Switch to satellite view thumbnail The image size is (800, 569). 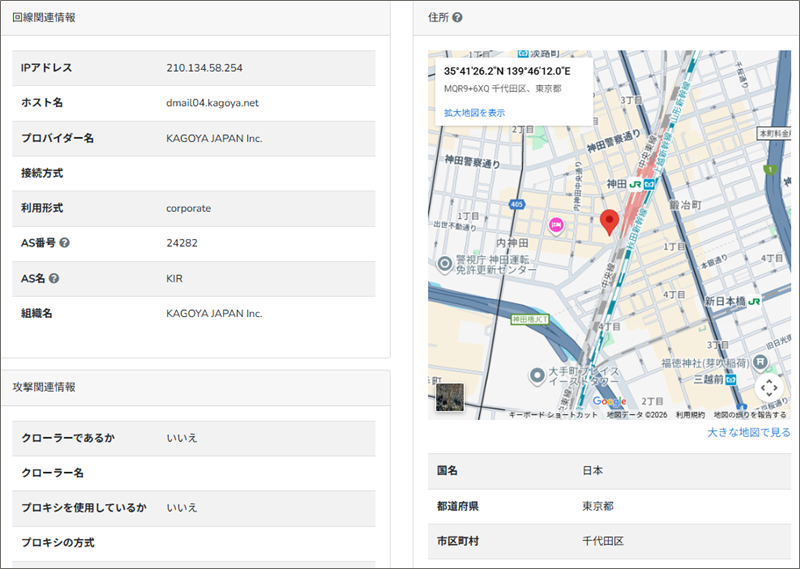pyautogui.click(x=450, y=397)
